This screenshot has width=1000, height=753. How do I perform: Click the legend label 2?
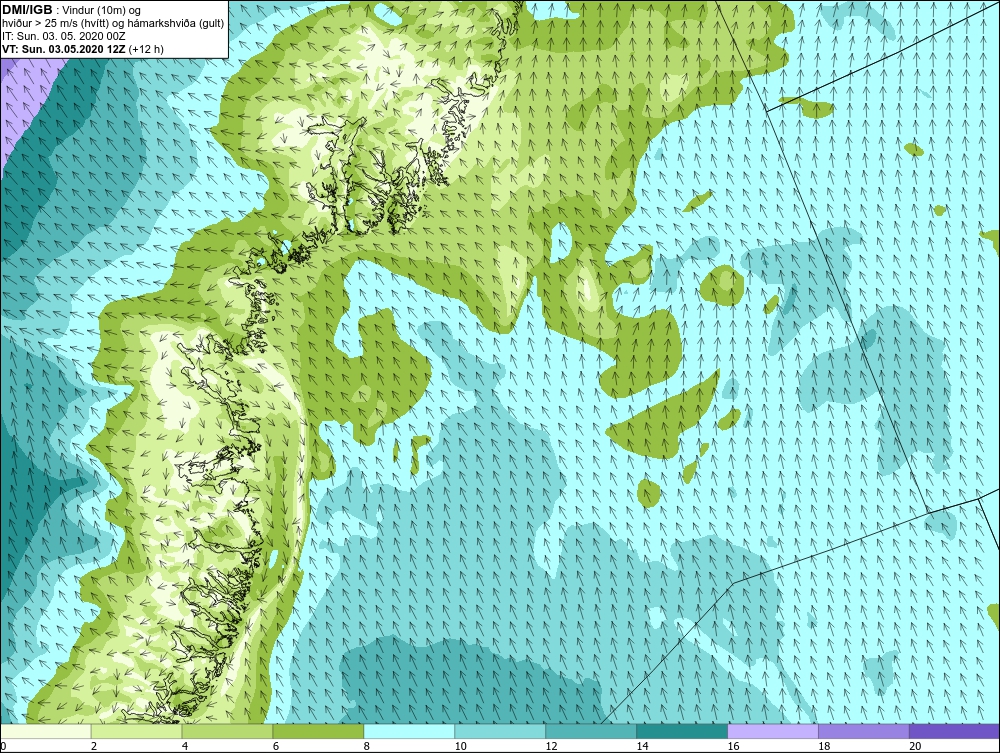pyautogui.click(x=94, y=746)
